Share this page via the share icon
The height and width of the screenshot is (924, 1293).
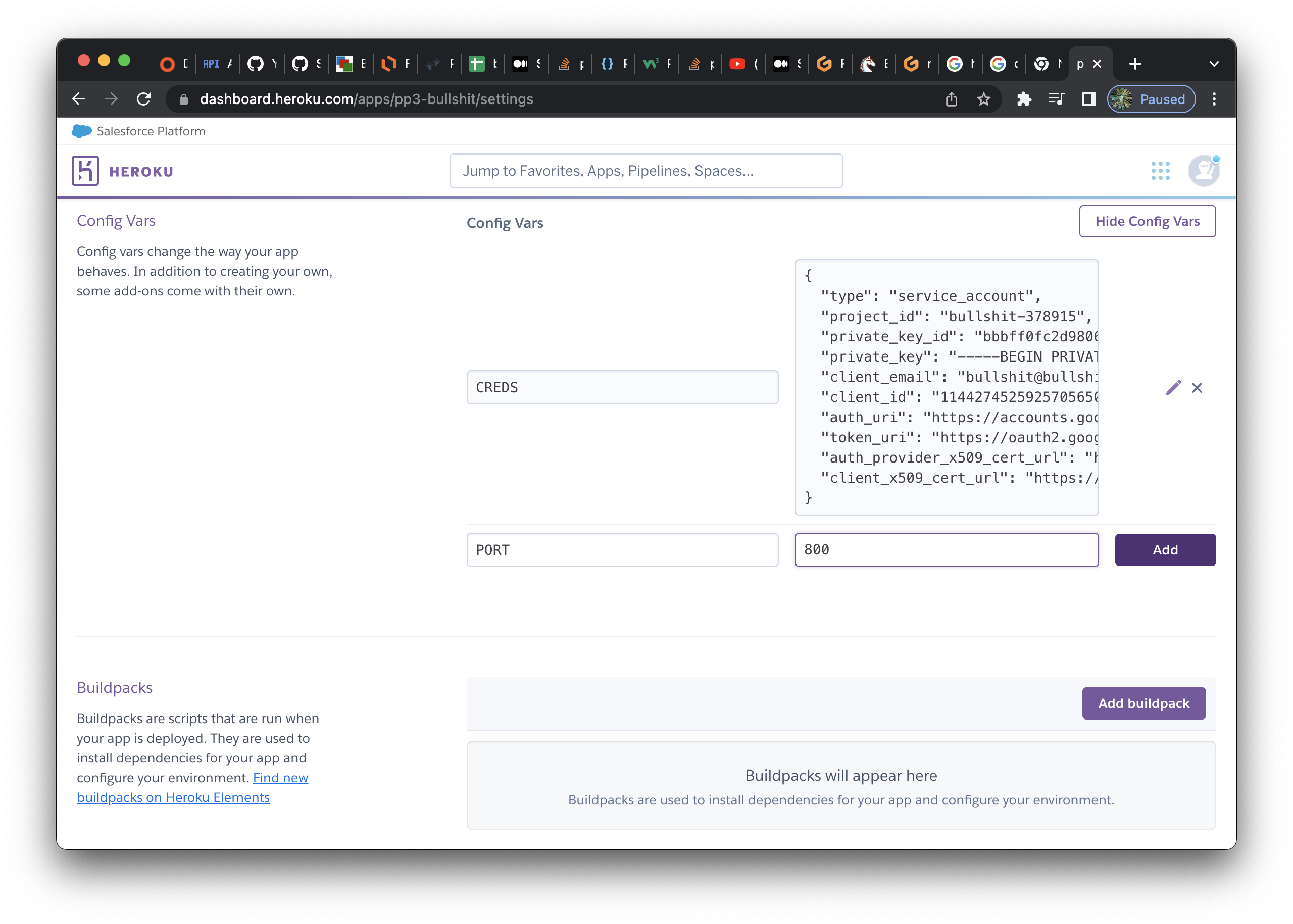pos(951,99)
